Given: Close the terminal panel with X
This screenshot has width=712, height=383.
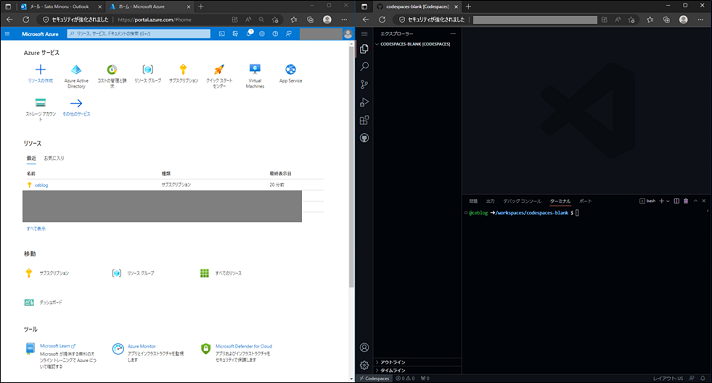Looking at the screenshot, I should coord(704,201).
